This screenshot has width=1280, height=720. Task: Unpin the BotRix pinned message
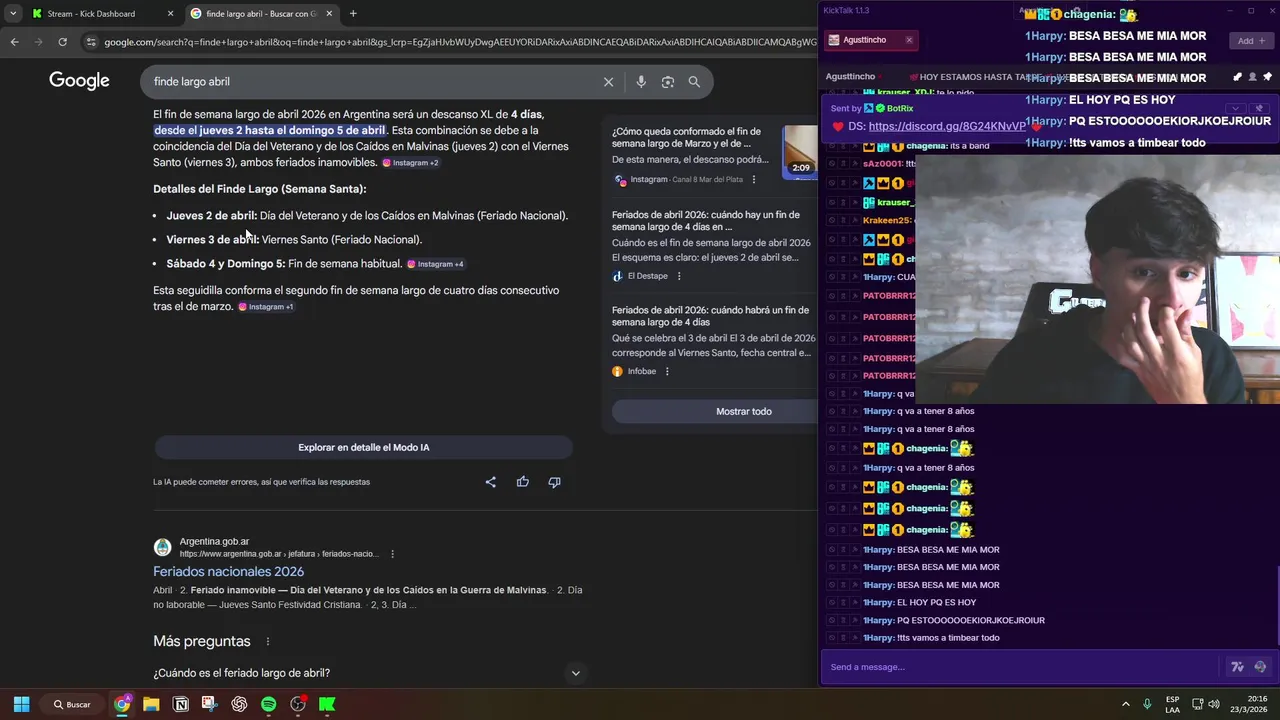click(x=1260, y=108)
